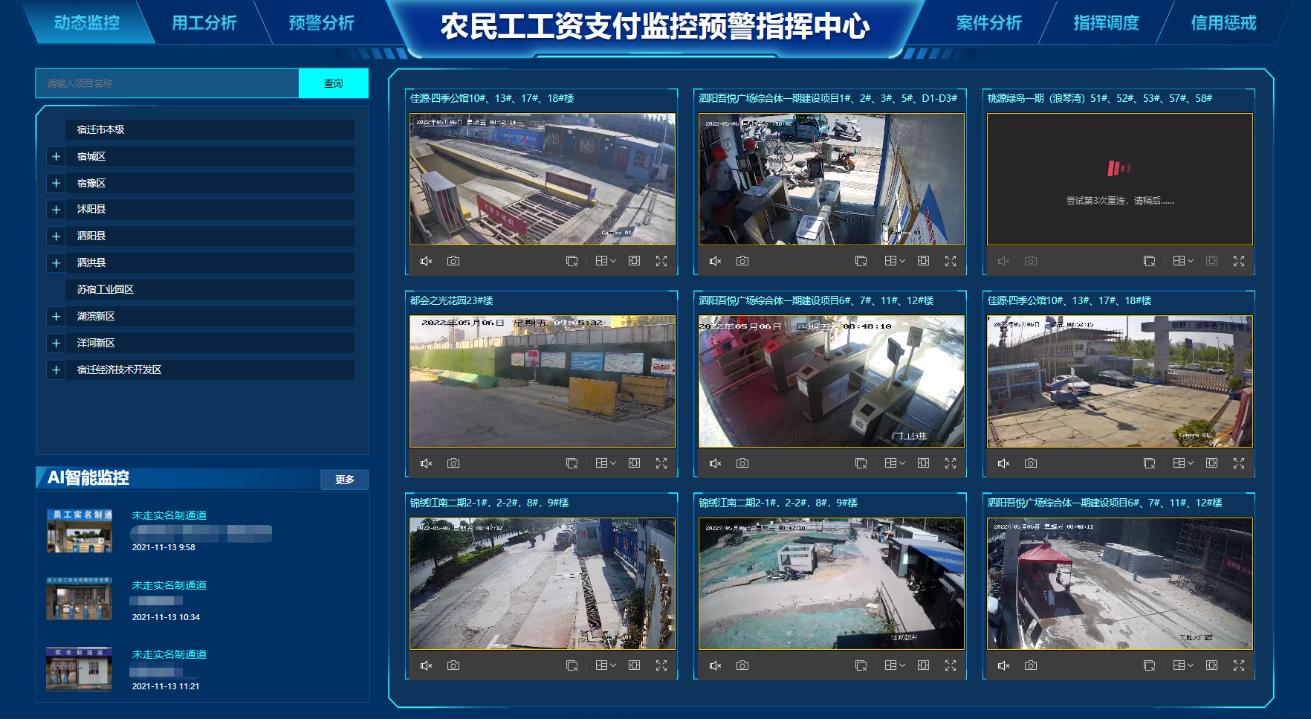The height and width of the screenshot is (719, 1311).
Task: Expand the 宿城区 tree node
Action: coord(56,157)
